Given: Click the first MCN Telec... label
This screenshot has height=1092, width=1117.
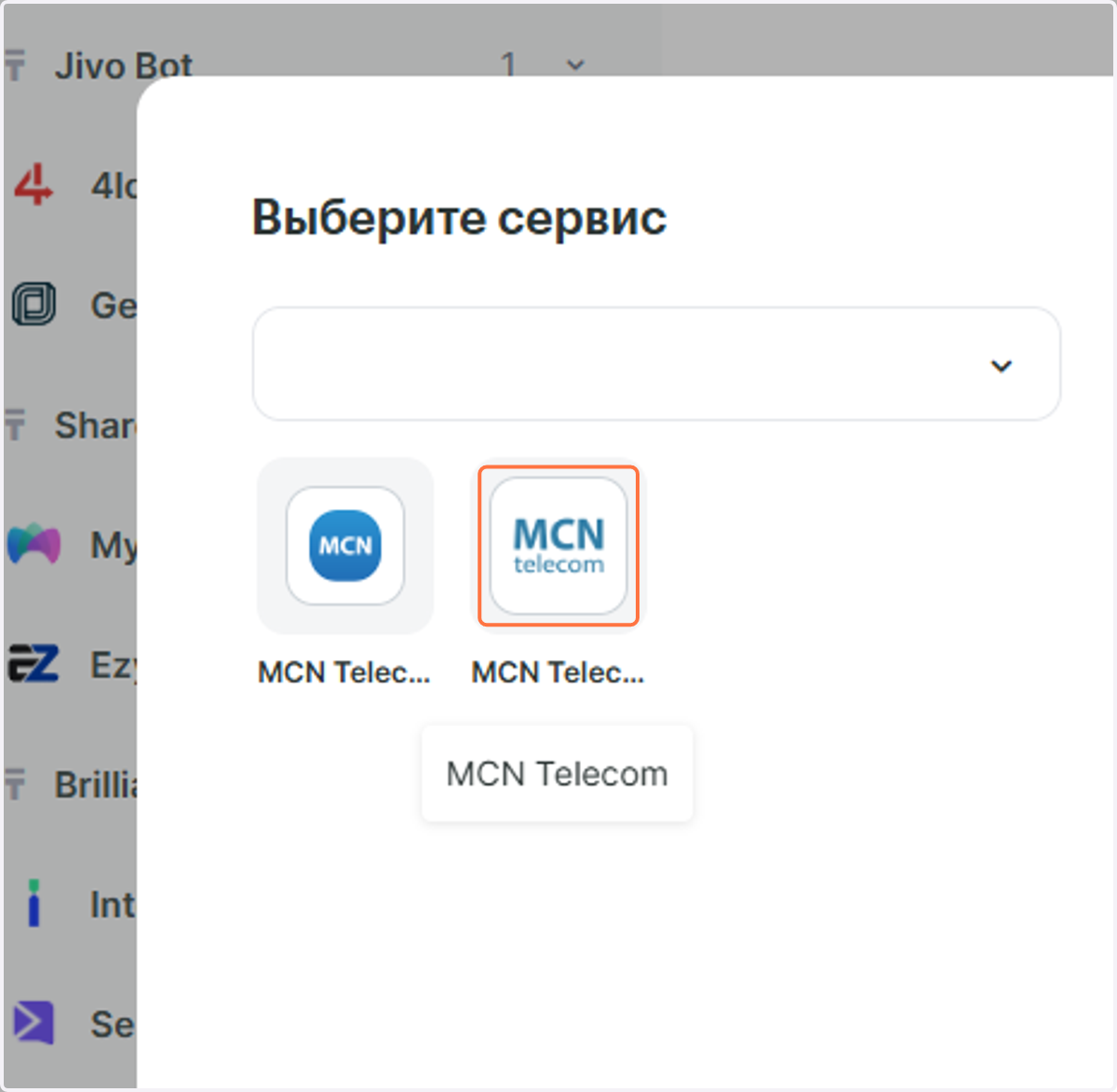Looking at the screenshot, I should [x=344, y=672].
